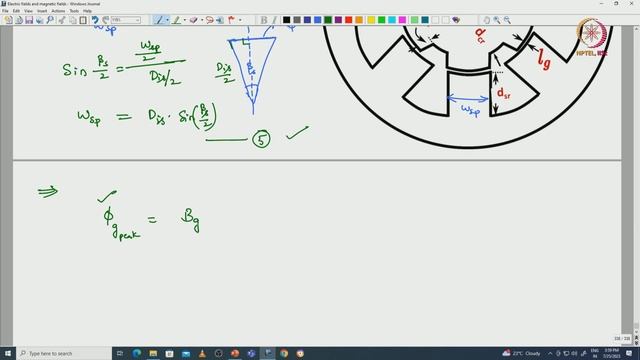640x360 pixels.
Task: Expand the Flag color options arrow
Action: 240,20
